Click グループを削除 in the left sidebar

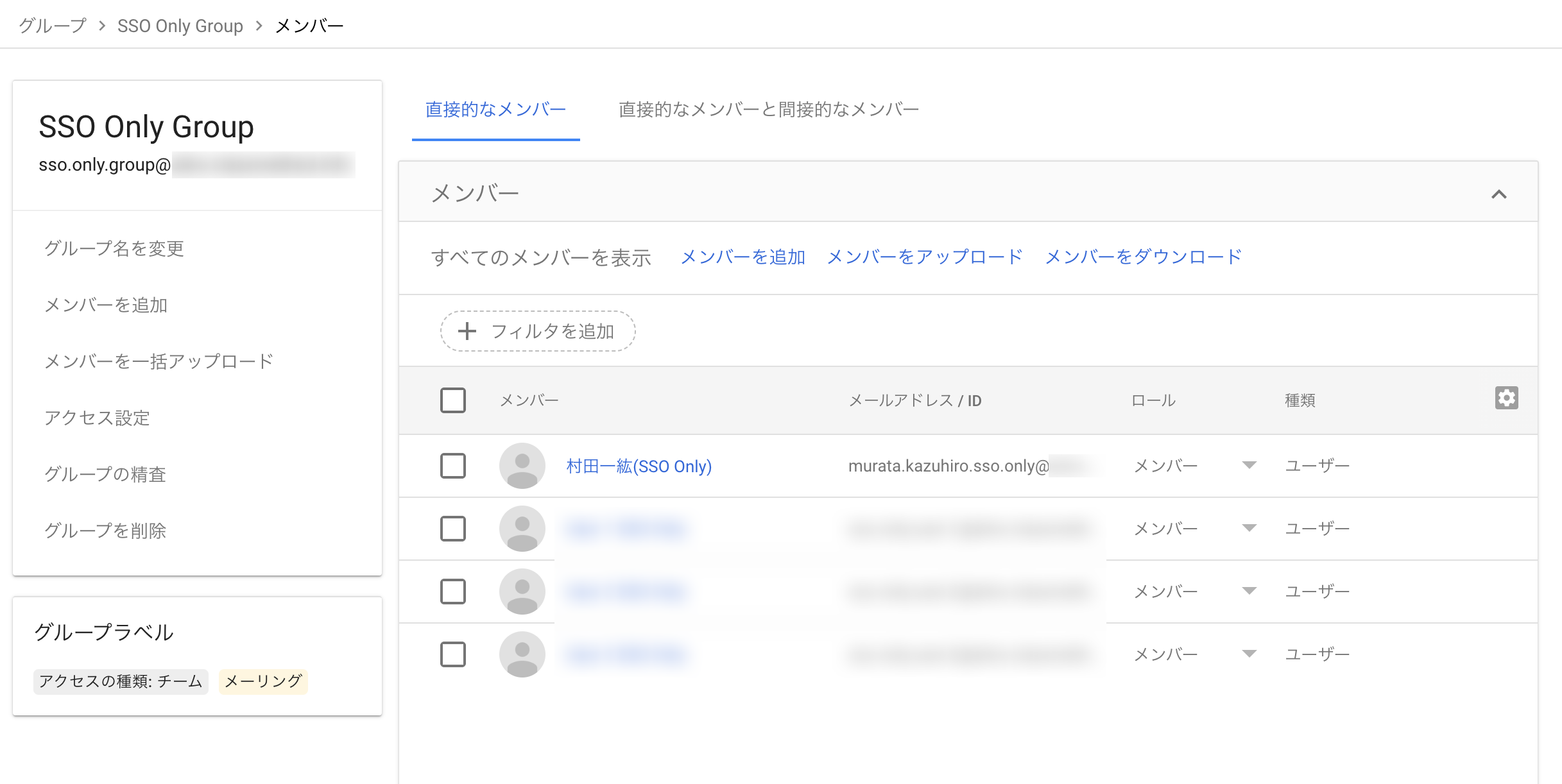107,531
